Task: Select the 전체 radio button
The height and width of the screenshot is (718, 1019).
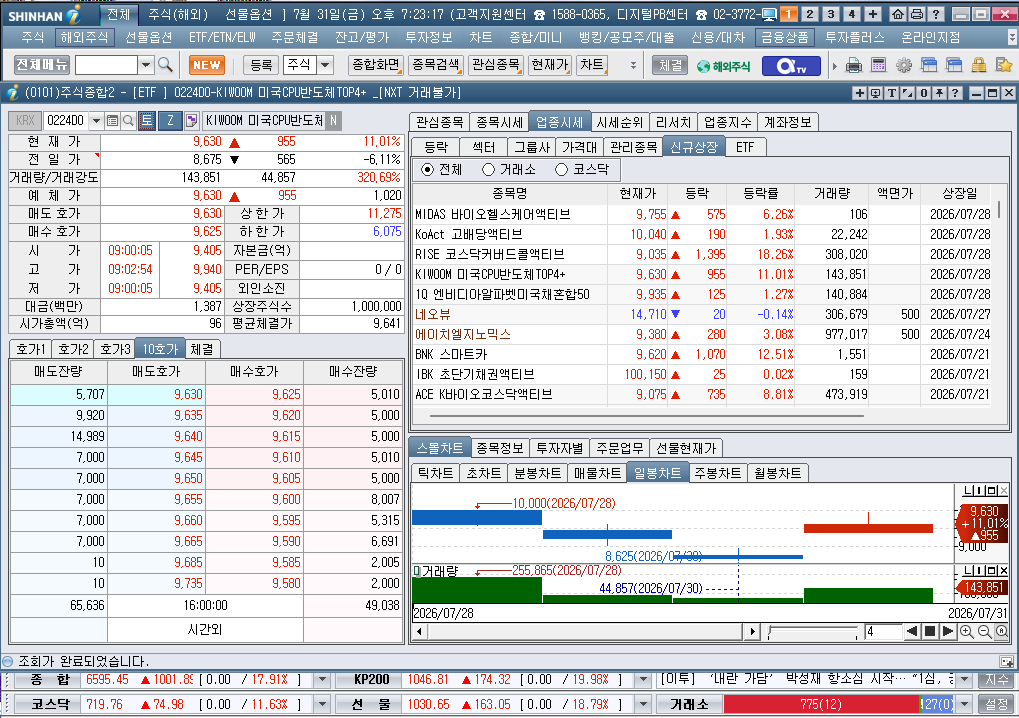Action: coord(428,170)
